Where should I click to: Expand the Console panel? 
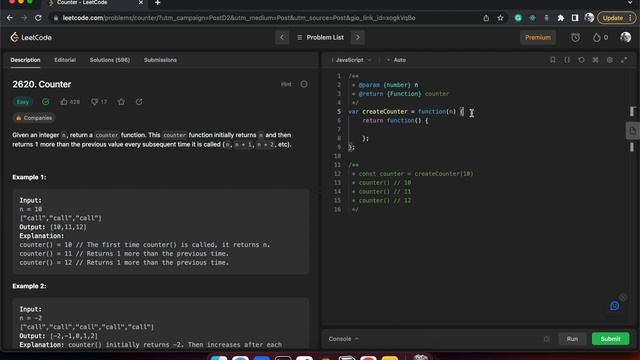pyautogui.click(x=343, y=339)
